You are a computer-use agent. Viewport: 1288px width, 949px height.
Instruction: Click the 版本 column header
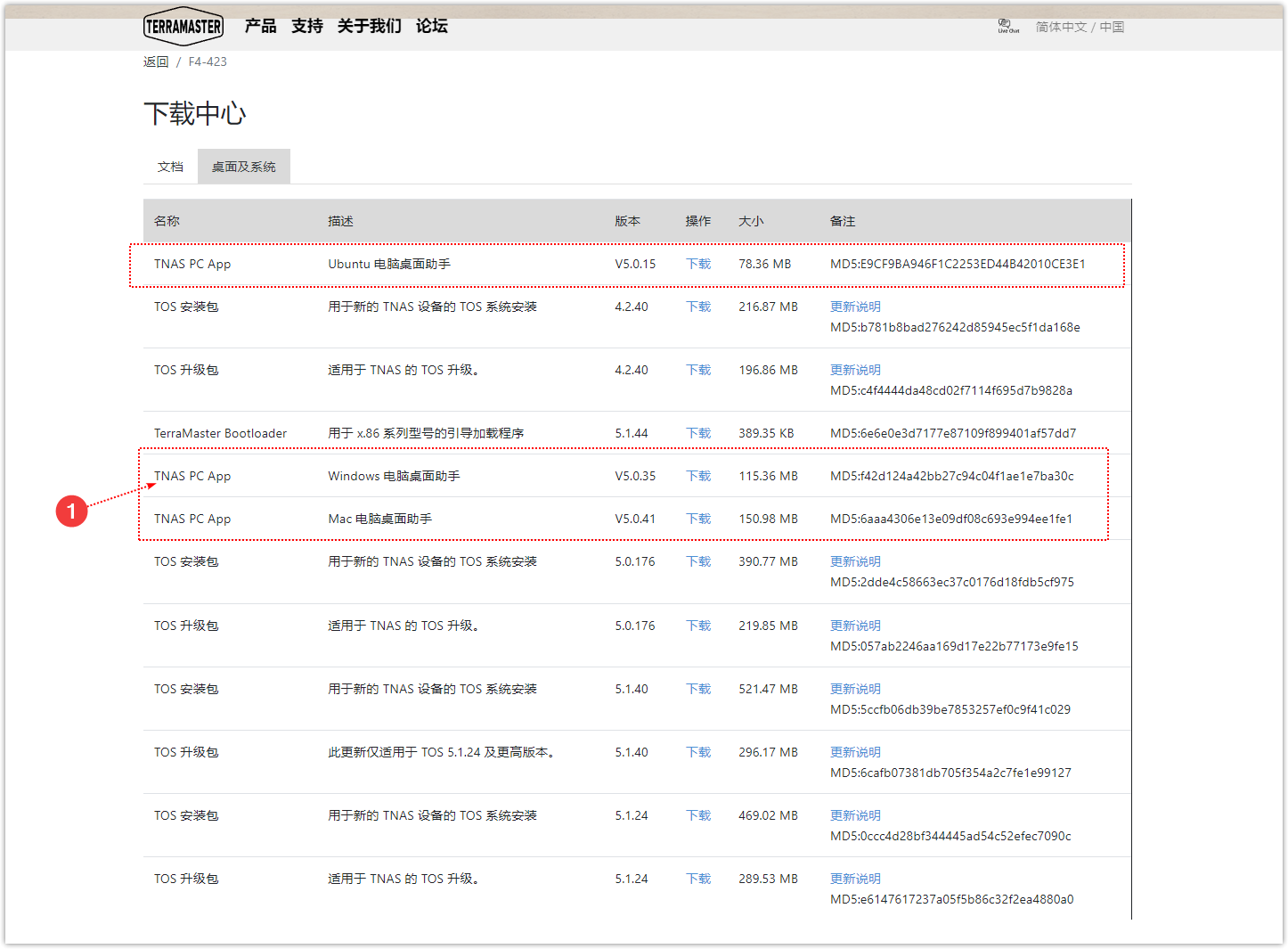point(627,221)
